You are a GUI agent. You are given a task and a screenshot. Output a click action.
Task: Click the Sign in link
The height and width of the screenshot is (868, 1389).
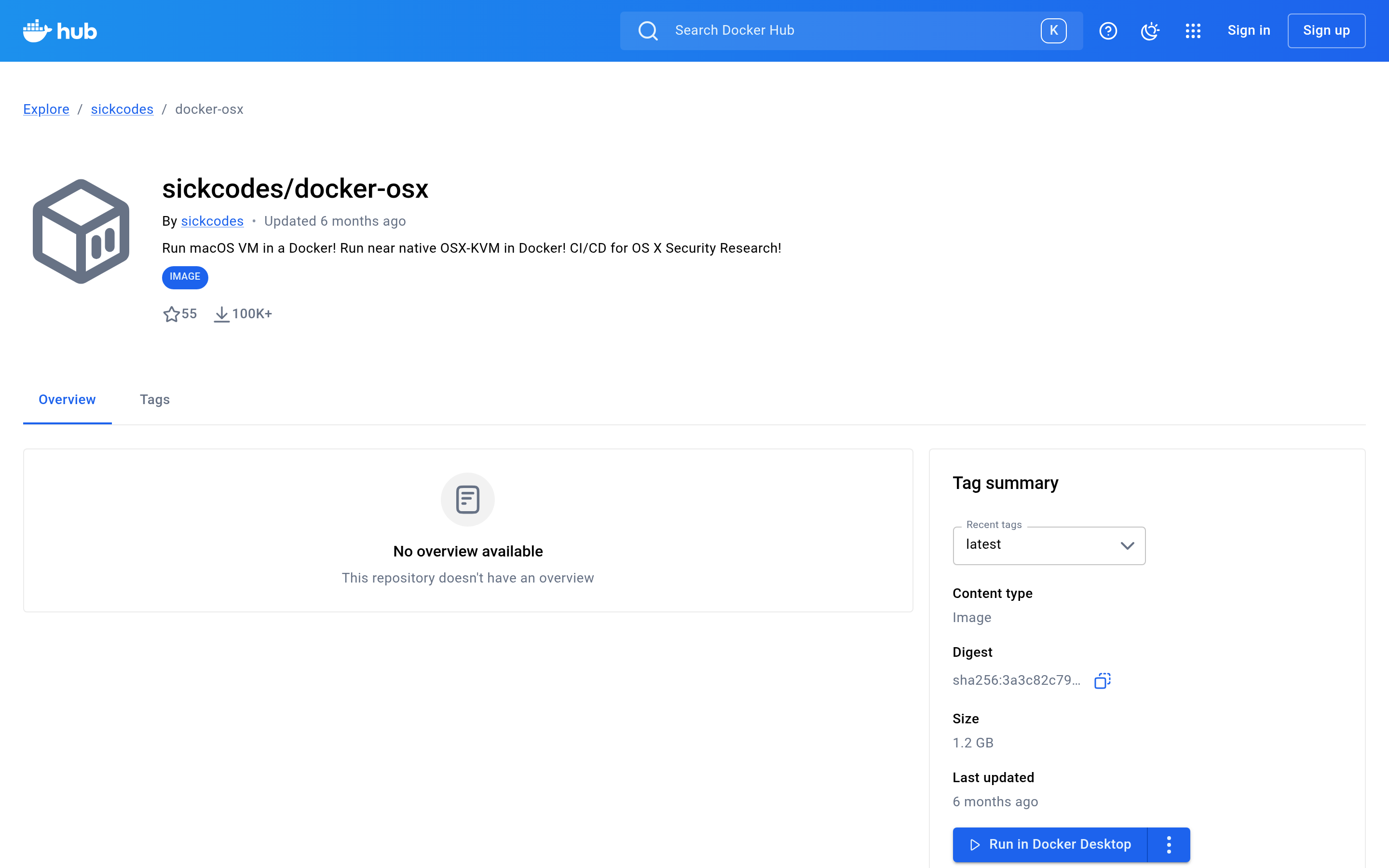pos(1248,30)
